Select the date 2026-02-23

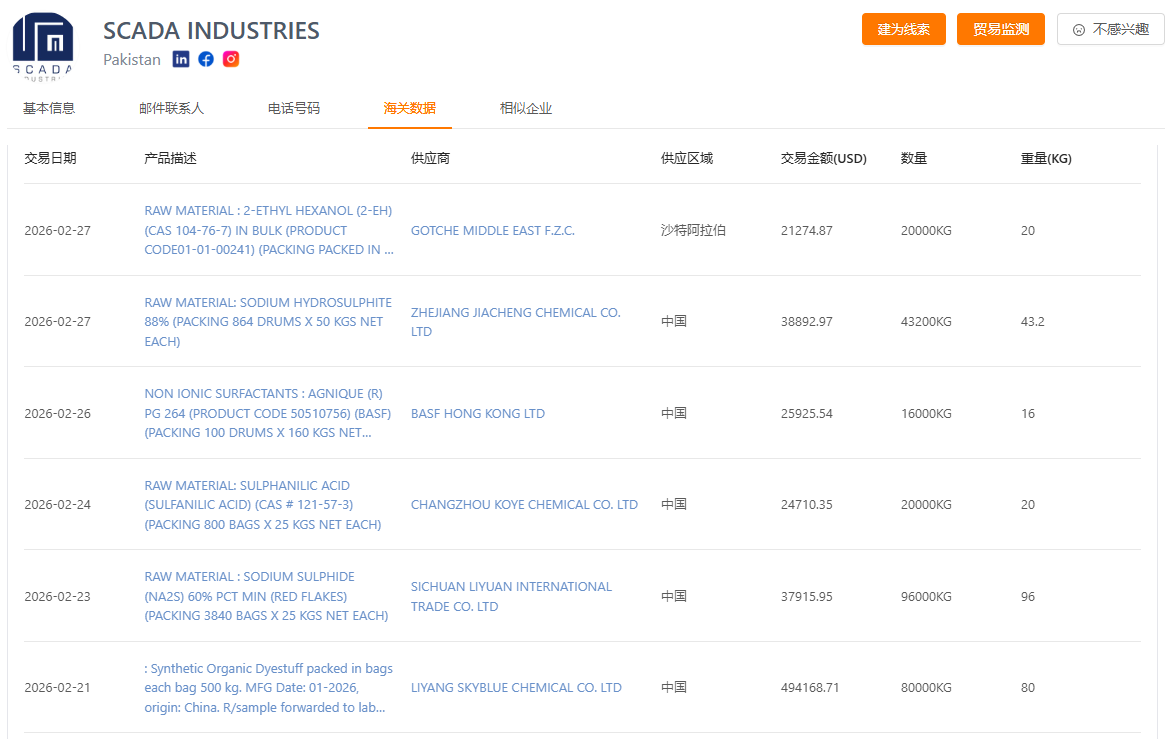pyautogui.click(x=57, y=596)
